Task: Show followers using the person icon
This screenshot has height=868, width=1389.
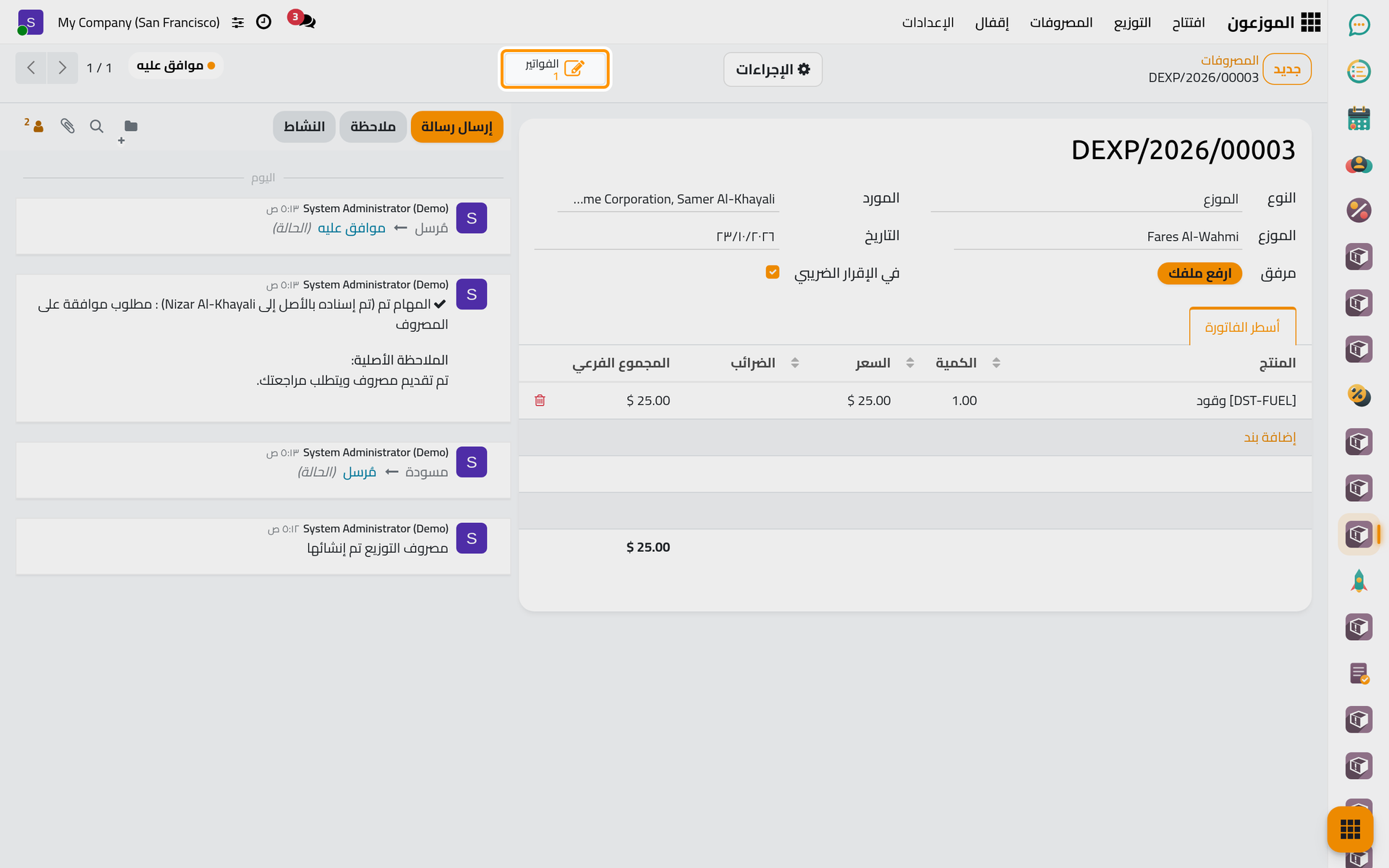Action: [x=35, y=125]
